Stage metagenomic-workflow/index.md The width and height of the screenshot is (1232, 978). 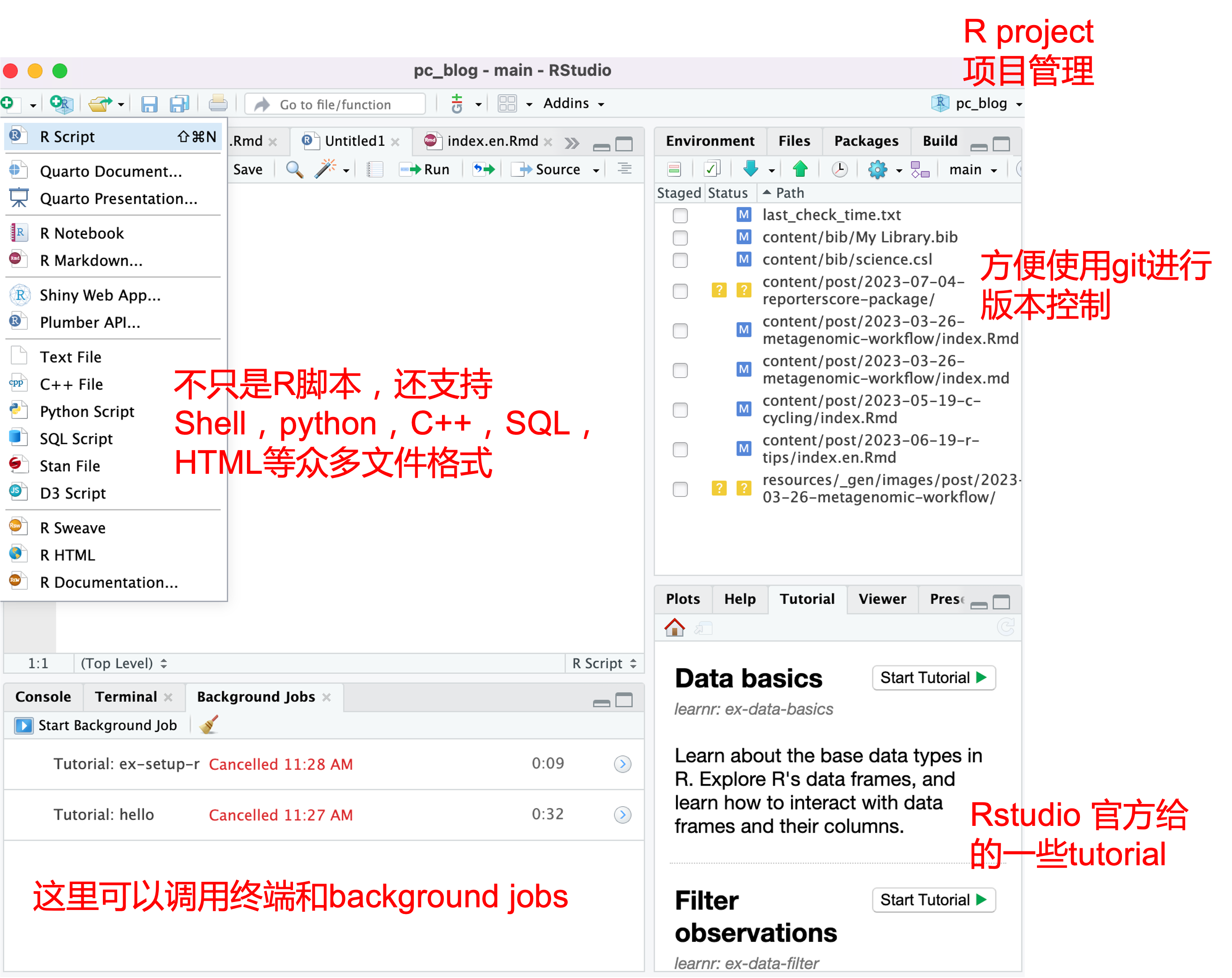pos(680,370)
